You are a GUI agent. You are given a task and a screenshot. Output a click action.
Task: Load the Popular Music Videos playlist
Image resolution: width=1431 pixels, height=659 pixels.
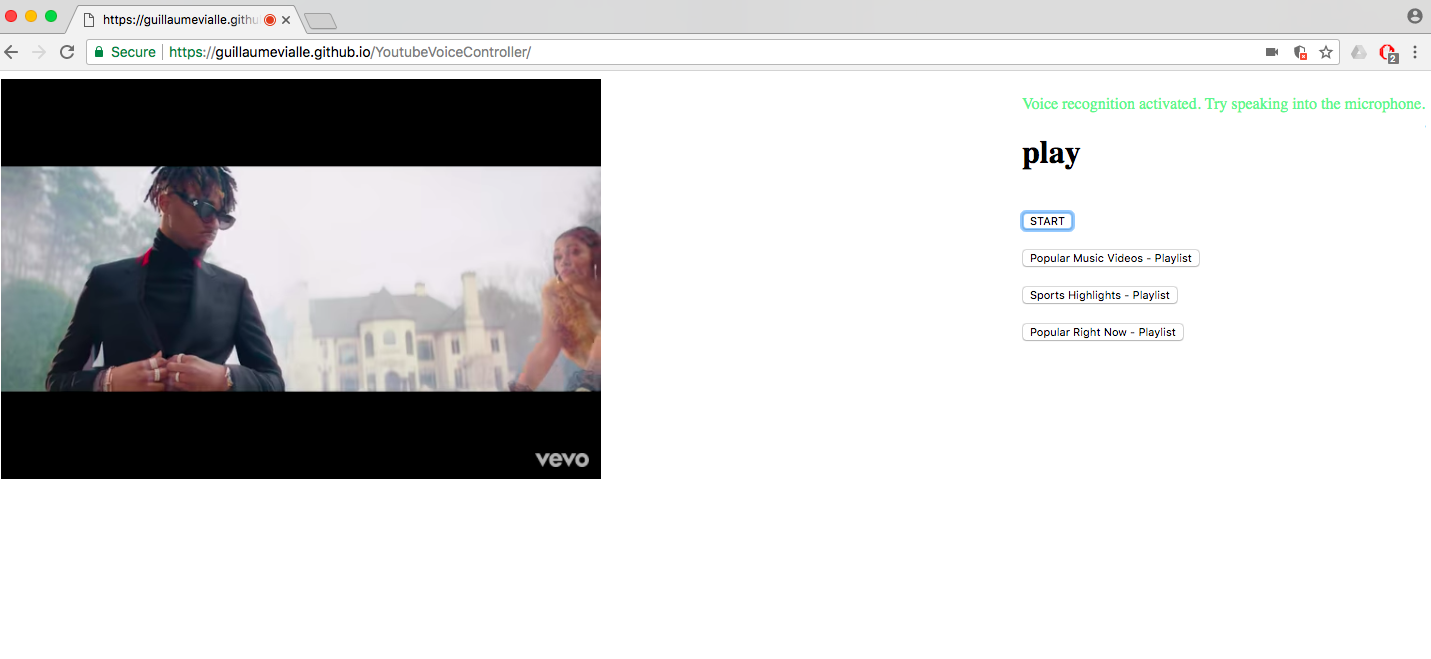(x=1110, y=258)
